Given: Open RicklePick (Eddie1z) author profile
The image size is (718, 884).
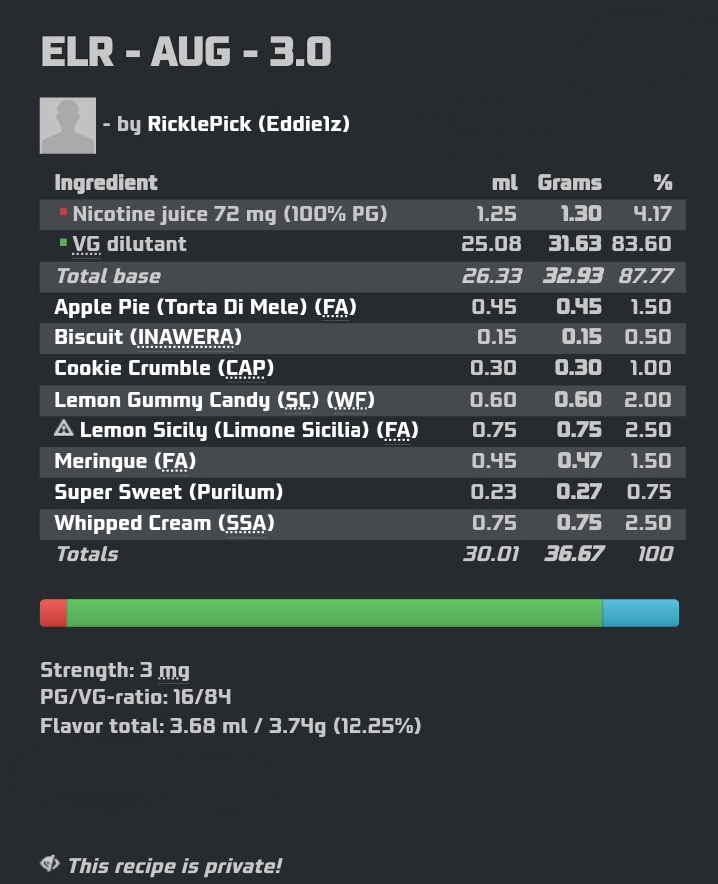Looking at the screenshot, I should pos(249,124).
